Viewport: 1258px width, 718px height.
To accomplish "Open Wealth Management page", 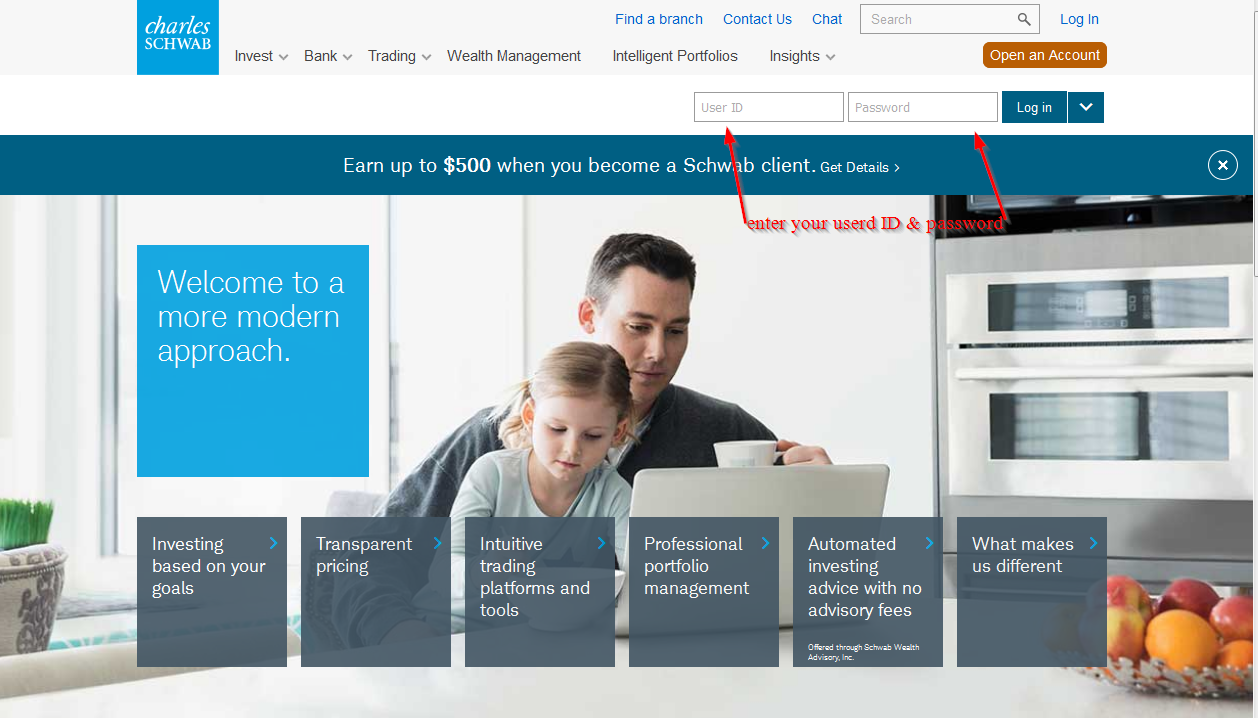I will (514, 56).
